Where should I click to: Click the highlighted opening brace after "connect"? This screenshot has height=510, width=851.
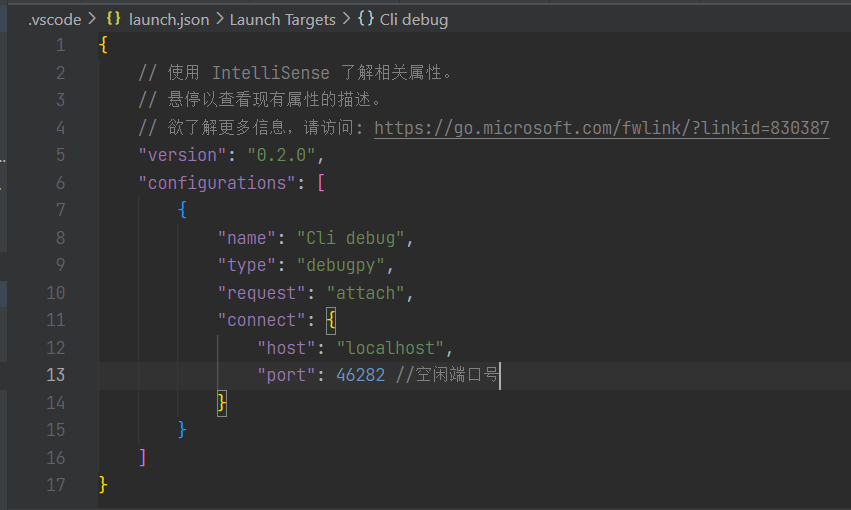coord(331,321)
